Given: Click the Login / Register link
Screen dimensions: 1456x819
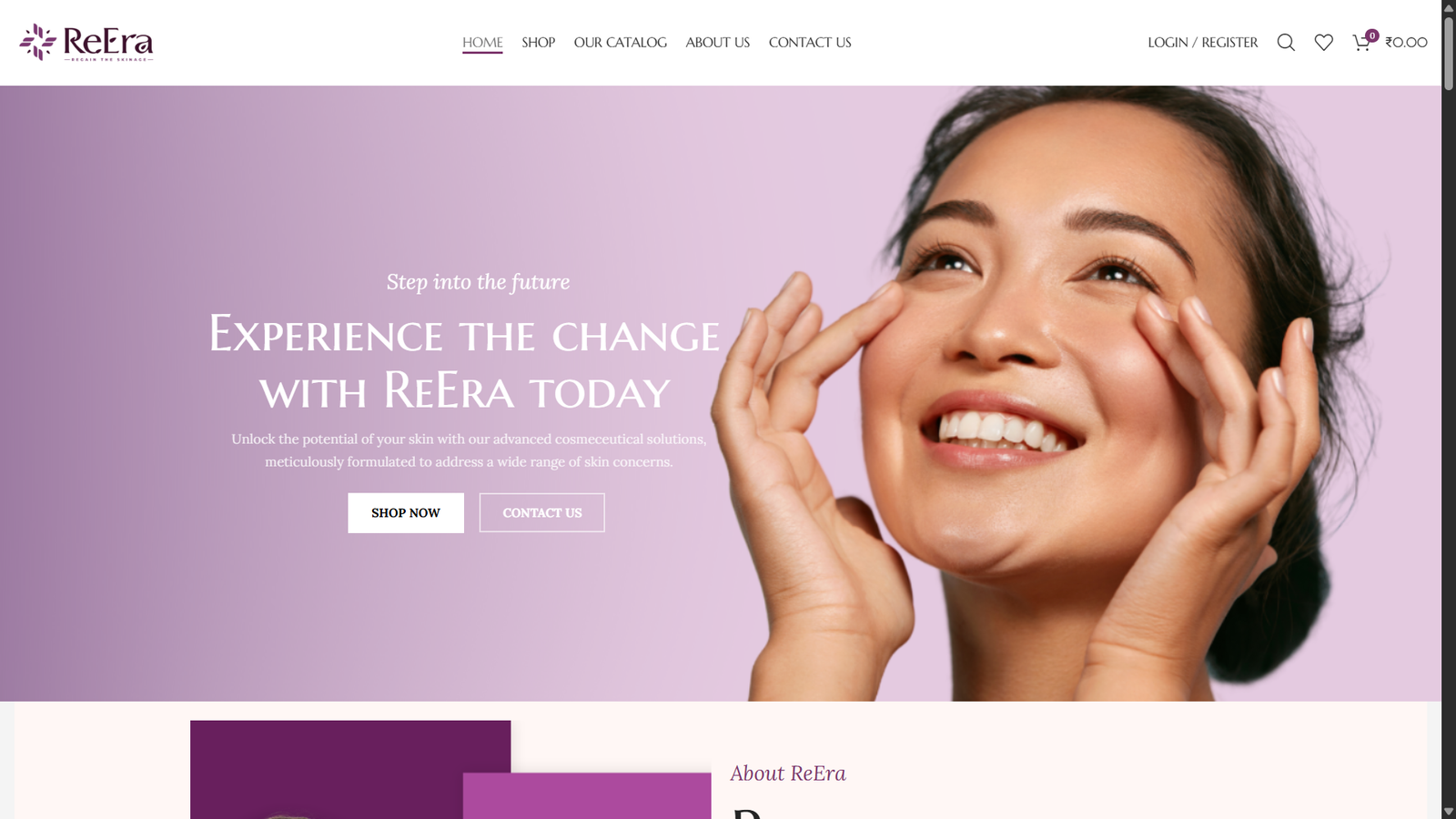Looking at the screenshot, I should [x=1203, y=43].
